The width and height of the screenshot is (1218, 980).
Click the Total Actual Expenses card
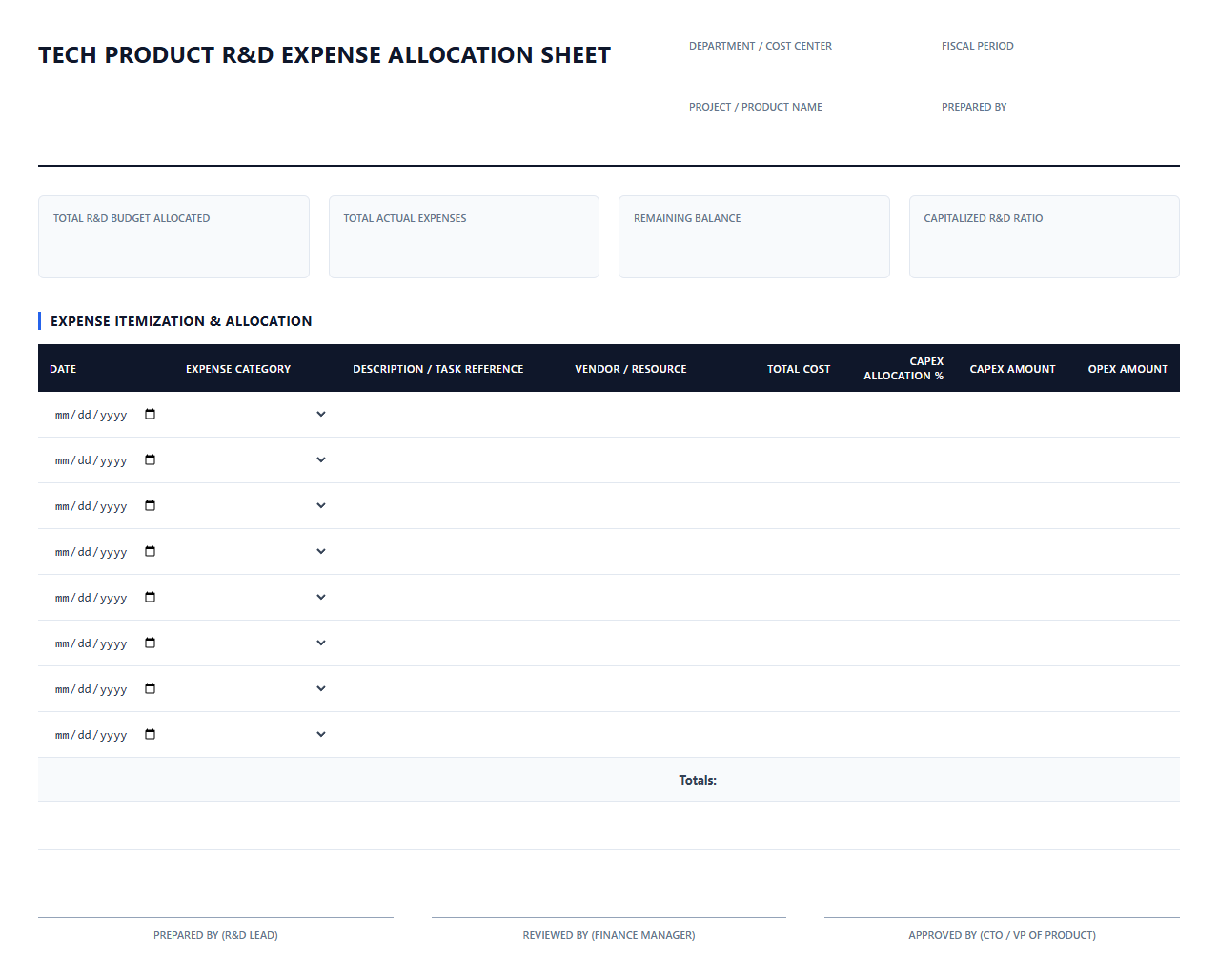(x=464, y=237)
